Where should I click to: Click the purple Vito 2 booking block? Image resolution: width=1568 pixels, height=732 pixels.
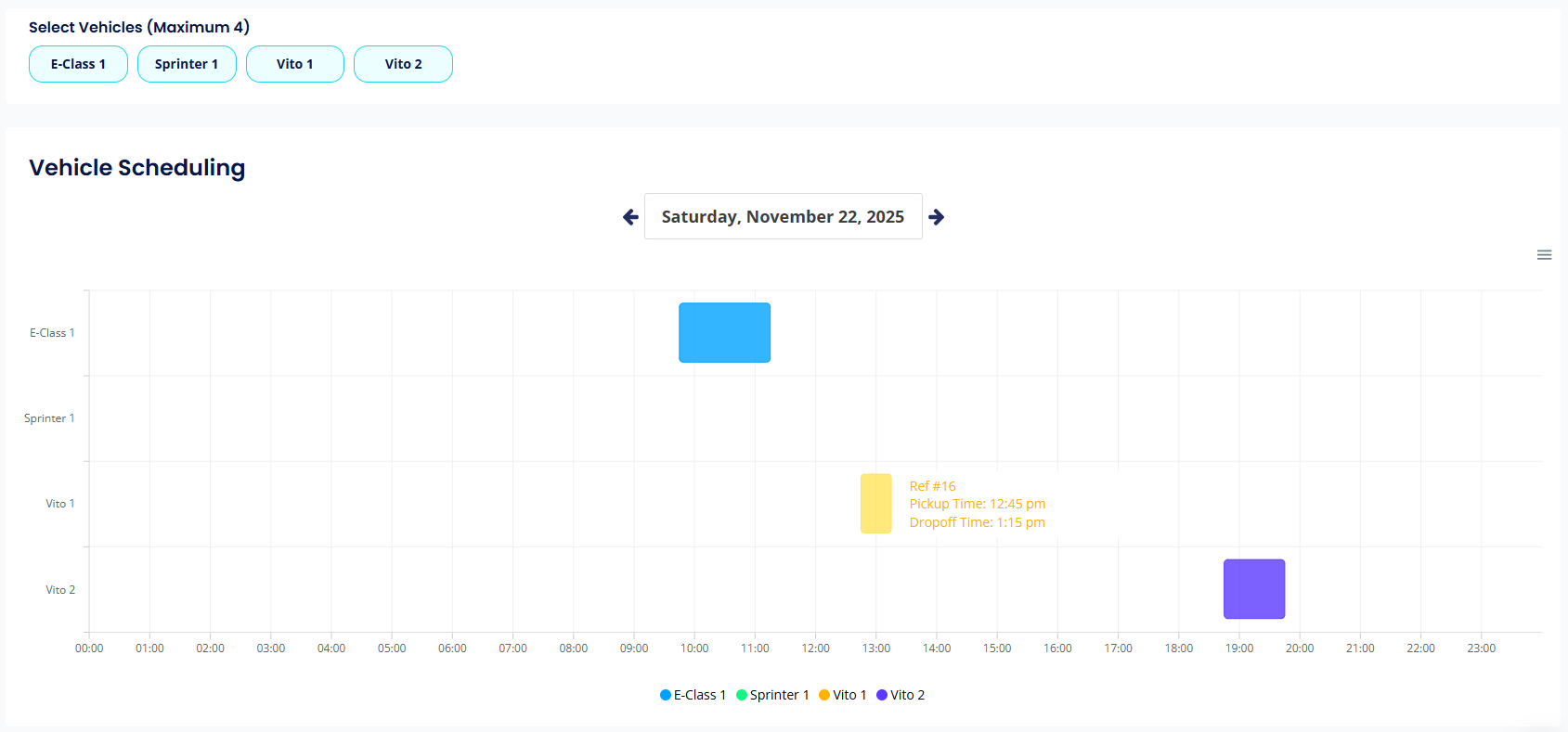click(x=1254, y=589)
